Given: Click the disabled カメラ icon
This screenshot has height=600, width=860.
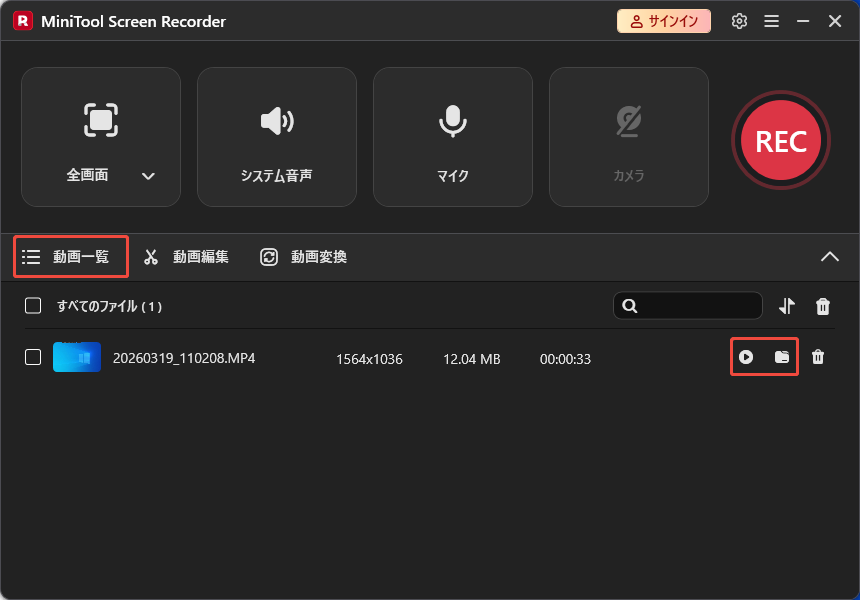Looking at the screenshot, I should [x=628, y=121].
